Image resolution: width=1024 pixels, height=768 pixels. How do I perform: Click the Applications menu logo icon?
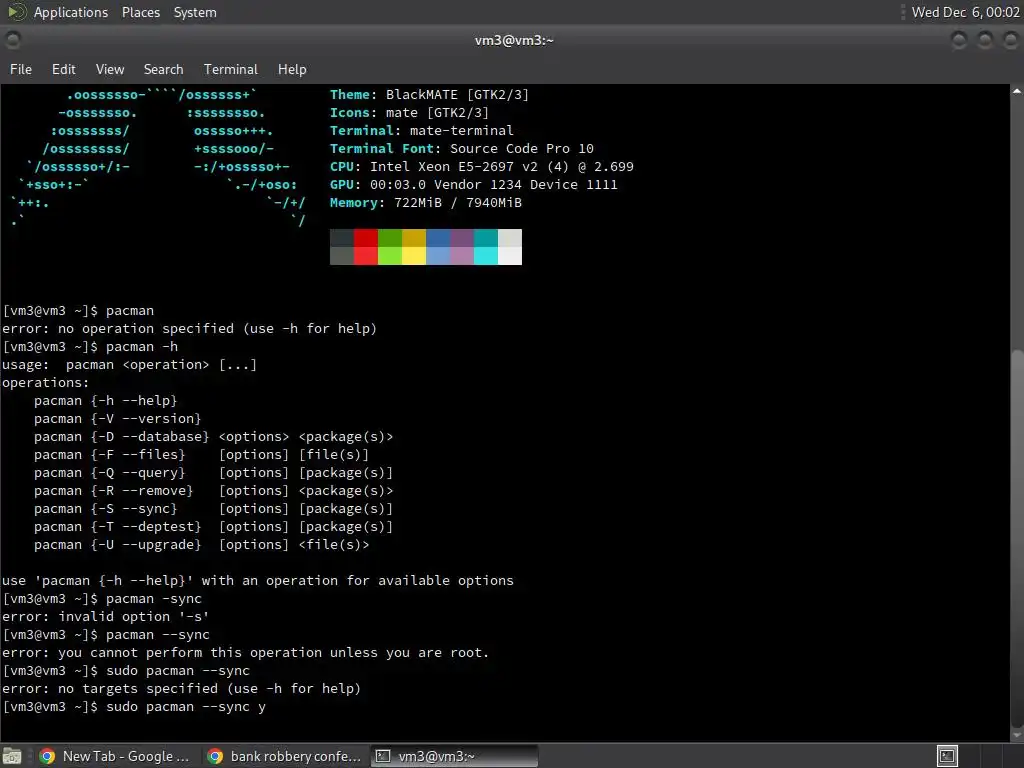[x=16, y=12]
